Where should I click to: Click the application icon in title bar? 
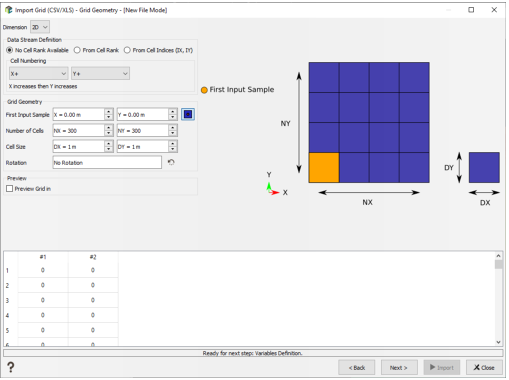8,10
